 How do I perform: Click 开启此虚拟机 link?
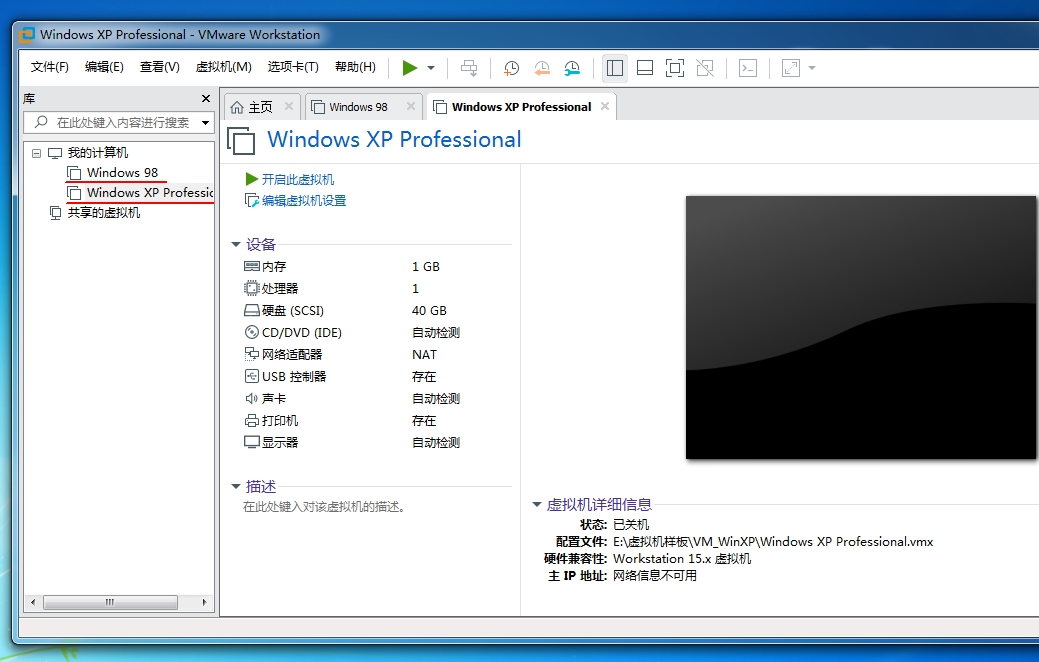pyautogui.click(x=297, y=180)
